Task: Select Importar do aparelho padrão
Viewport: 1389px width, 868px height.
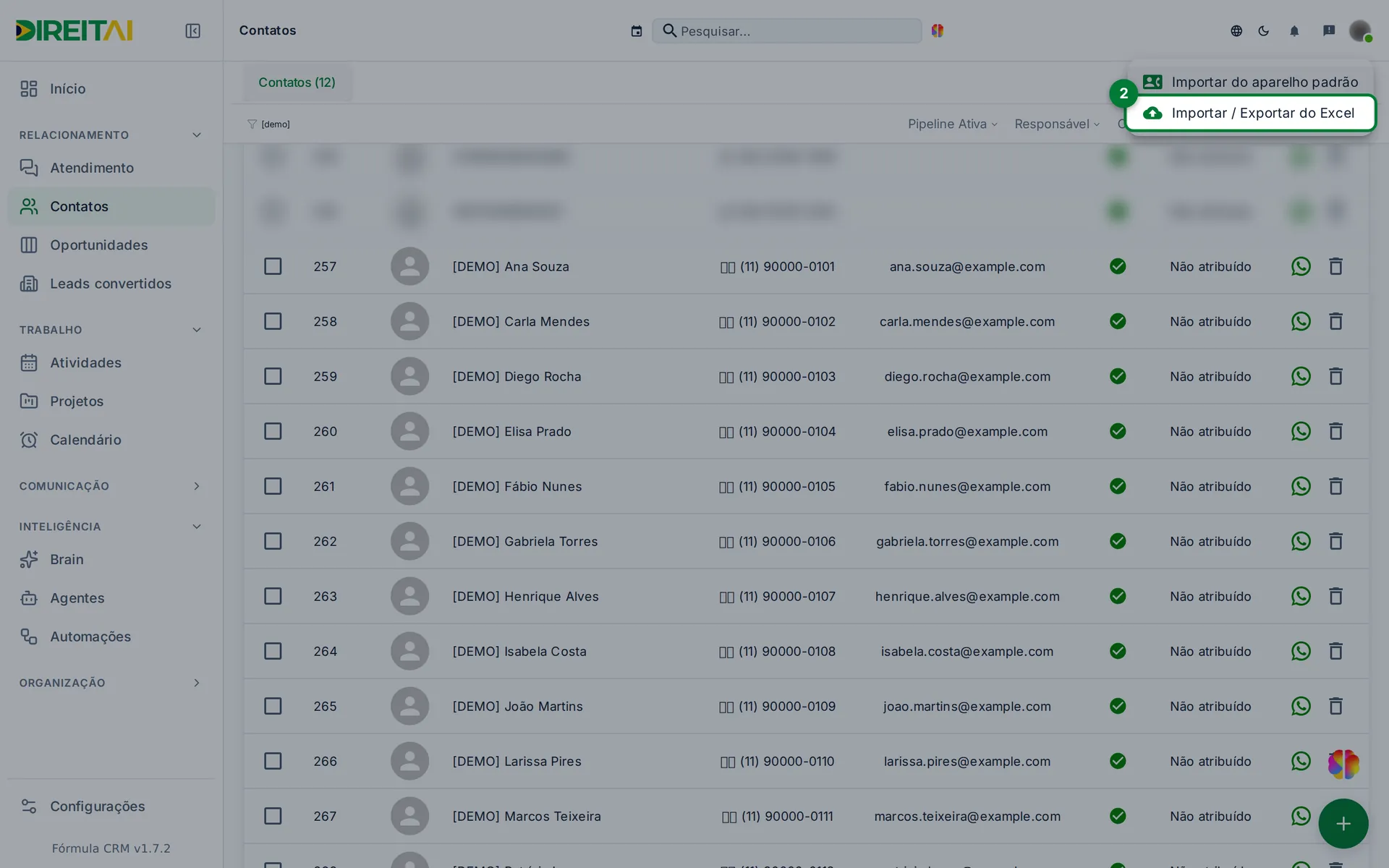Action: 1251,82
